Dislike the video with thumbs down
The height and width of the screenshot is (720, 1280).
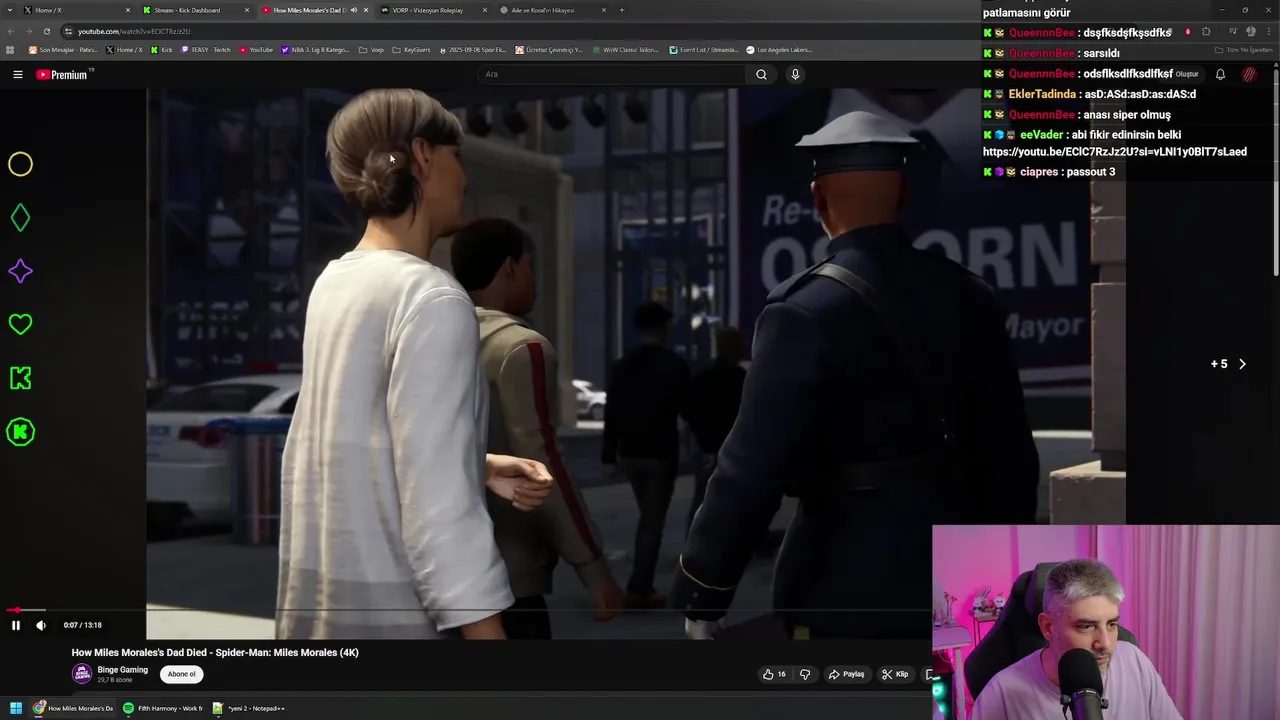coord(805,674)
